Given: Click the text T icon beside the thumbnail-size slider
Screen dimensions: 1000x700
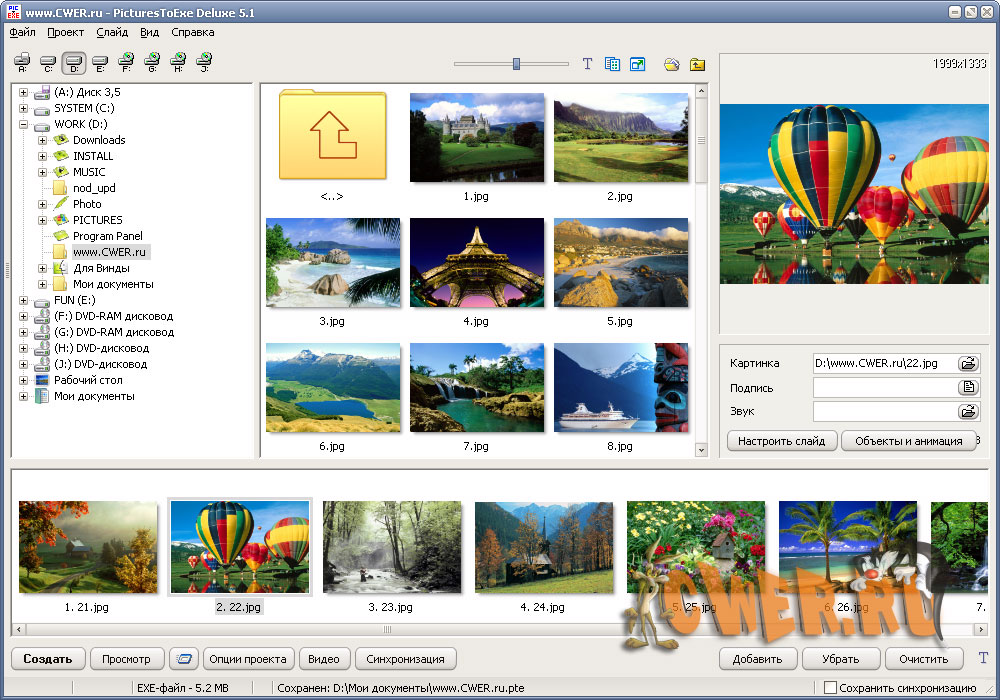Looking at the screenshot, I should (587, 64).
